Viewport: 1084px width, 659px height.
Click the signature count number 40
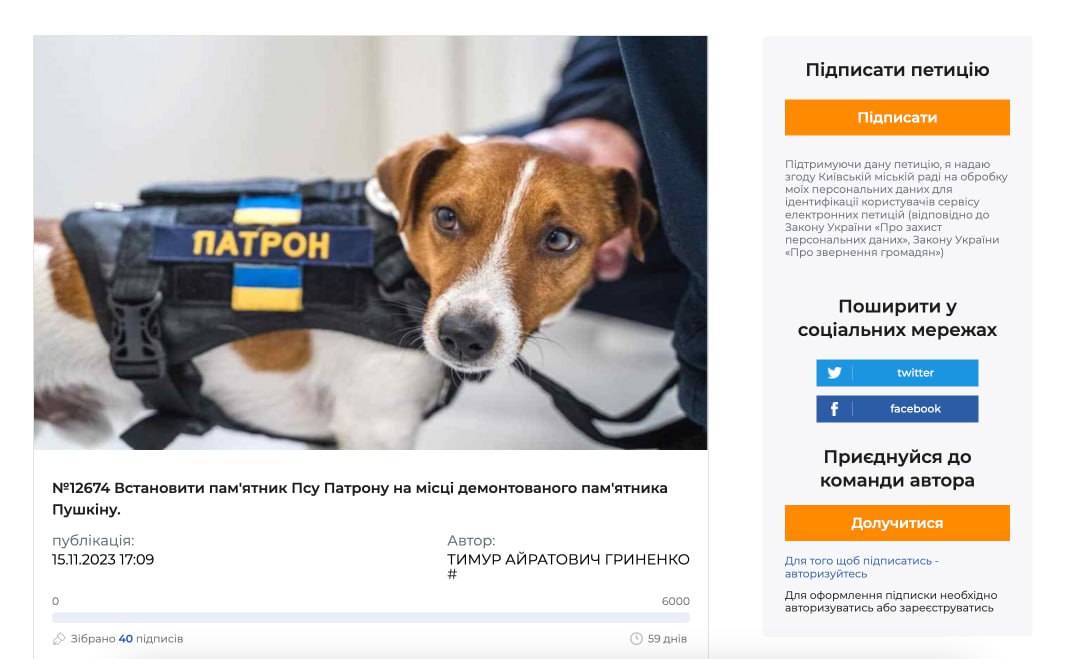point(125,639)
